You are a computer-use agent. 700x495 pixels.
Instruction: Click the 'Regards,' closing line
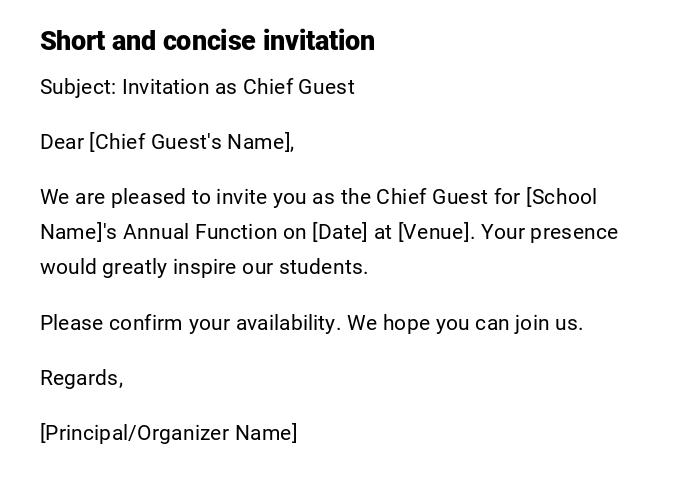(x=81, y=378)
